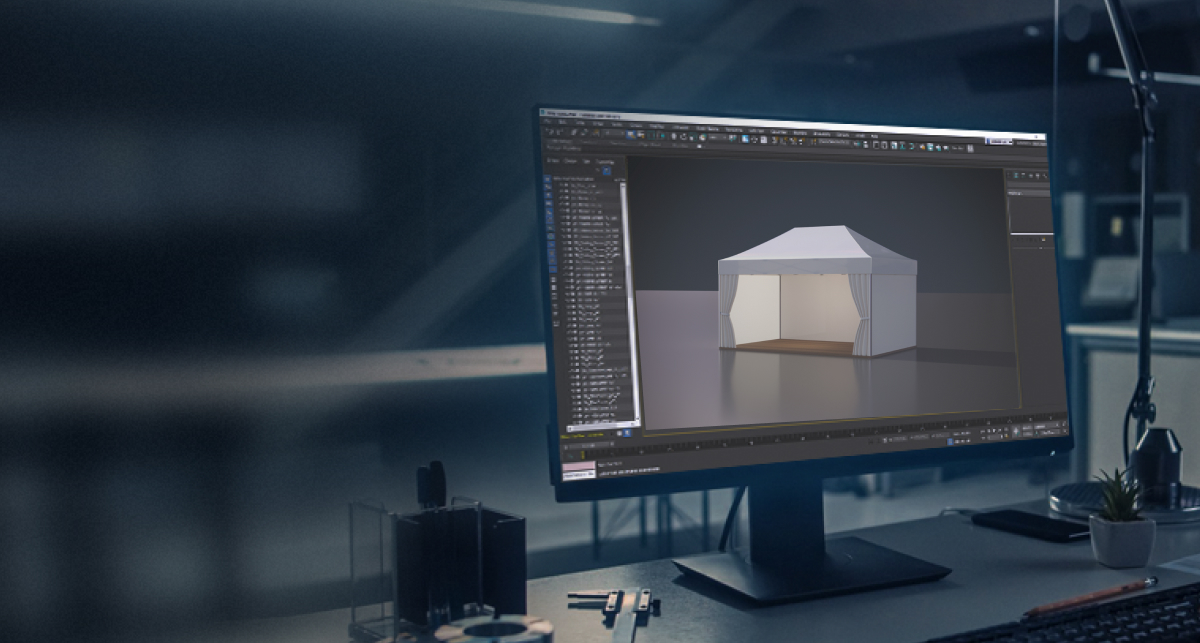Click the Redo arrow on the main toolbar
Screen dimensions: 1200x643
[x=560, y=131]
